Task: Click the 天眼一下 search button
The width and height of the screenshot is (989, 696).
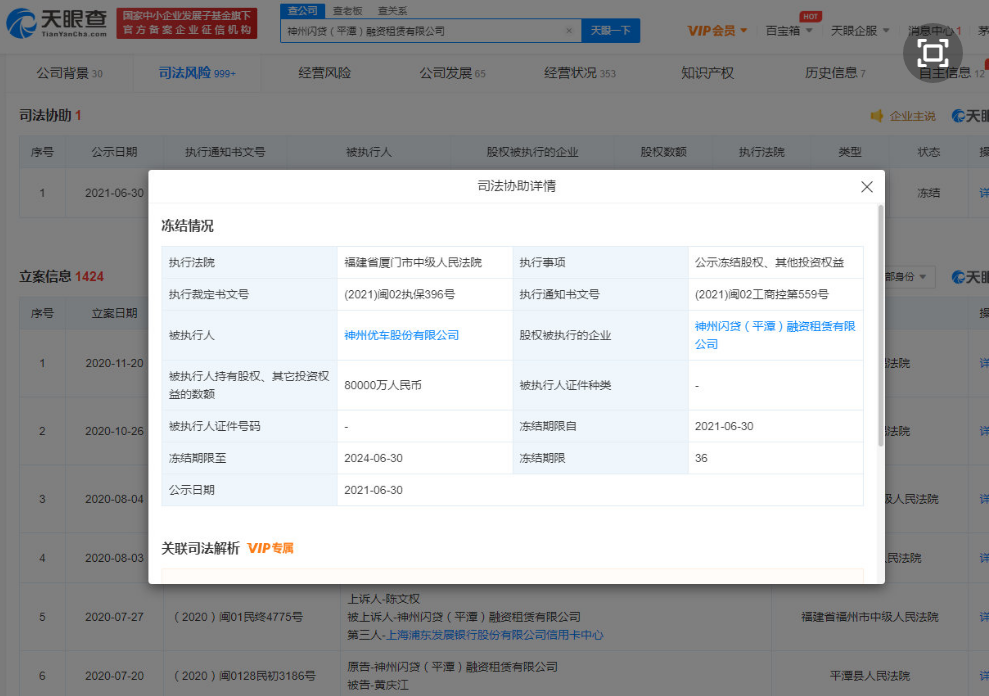Action: tap(611, 30)
